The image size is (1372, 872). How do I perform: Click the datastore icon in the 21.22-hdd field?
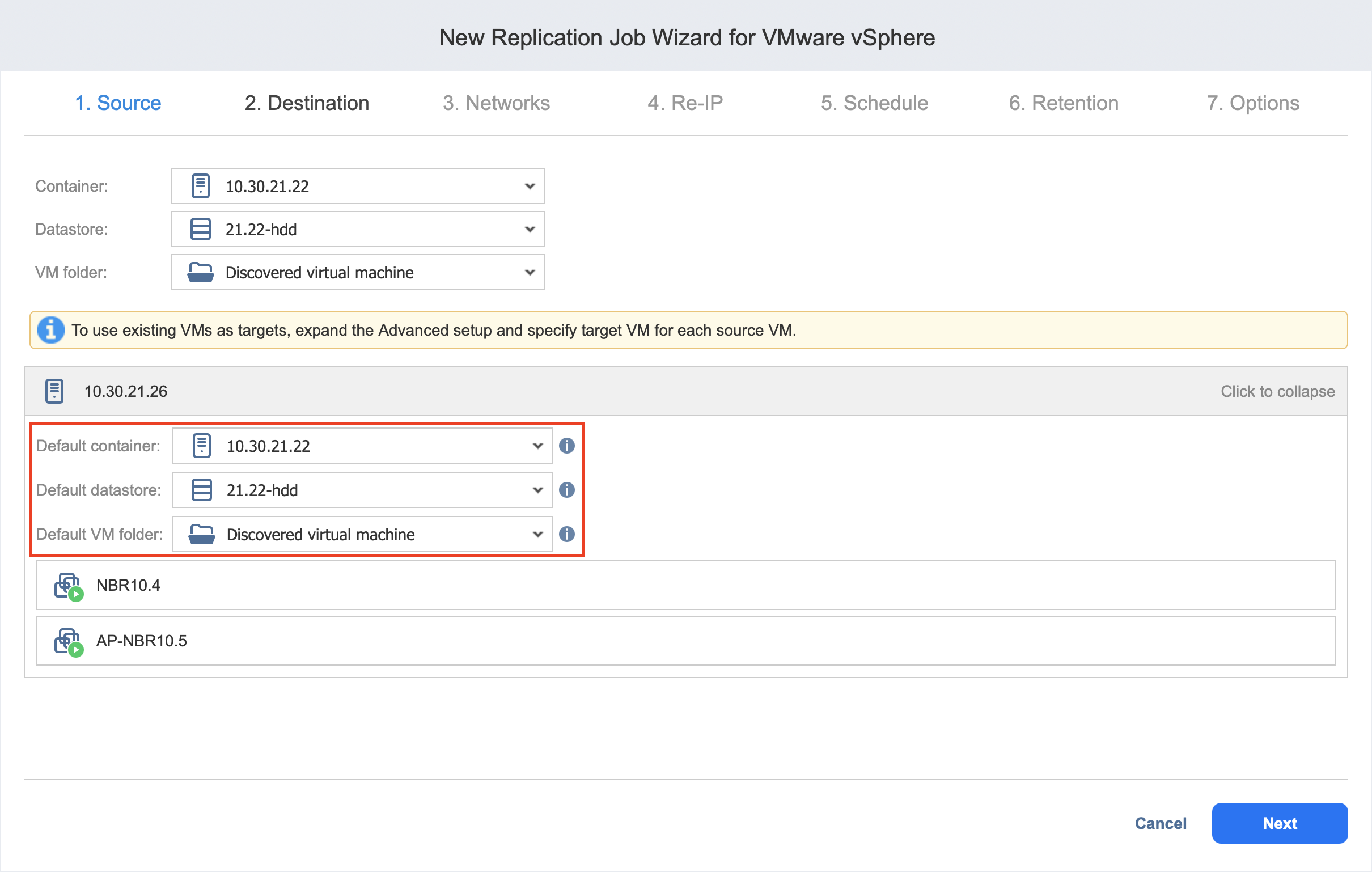coord(200,228)
